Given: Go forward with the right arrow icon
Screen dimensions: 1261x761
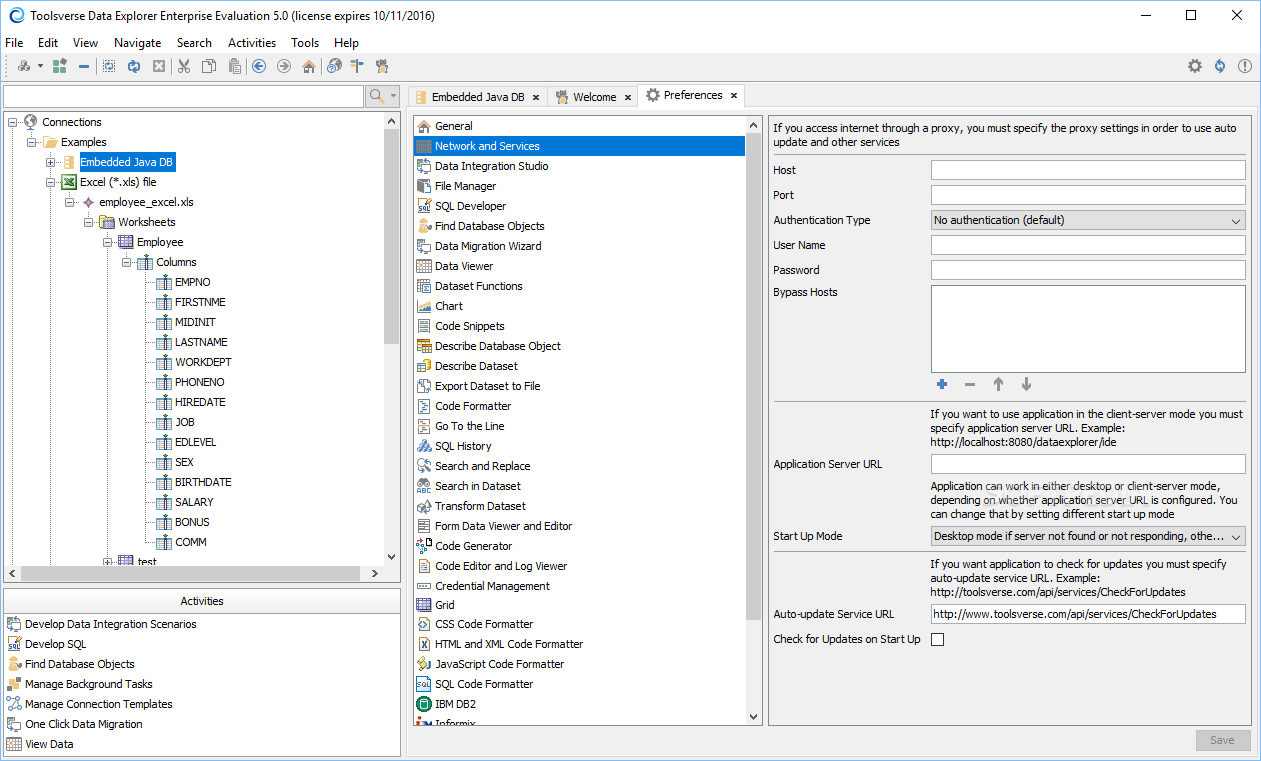Looking at the screenshot, I should (284, 66).
